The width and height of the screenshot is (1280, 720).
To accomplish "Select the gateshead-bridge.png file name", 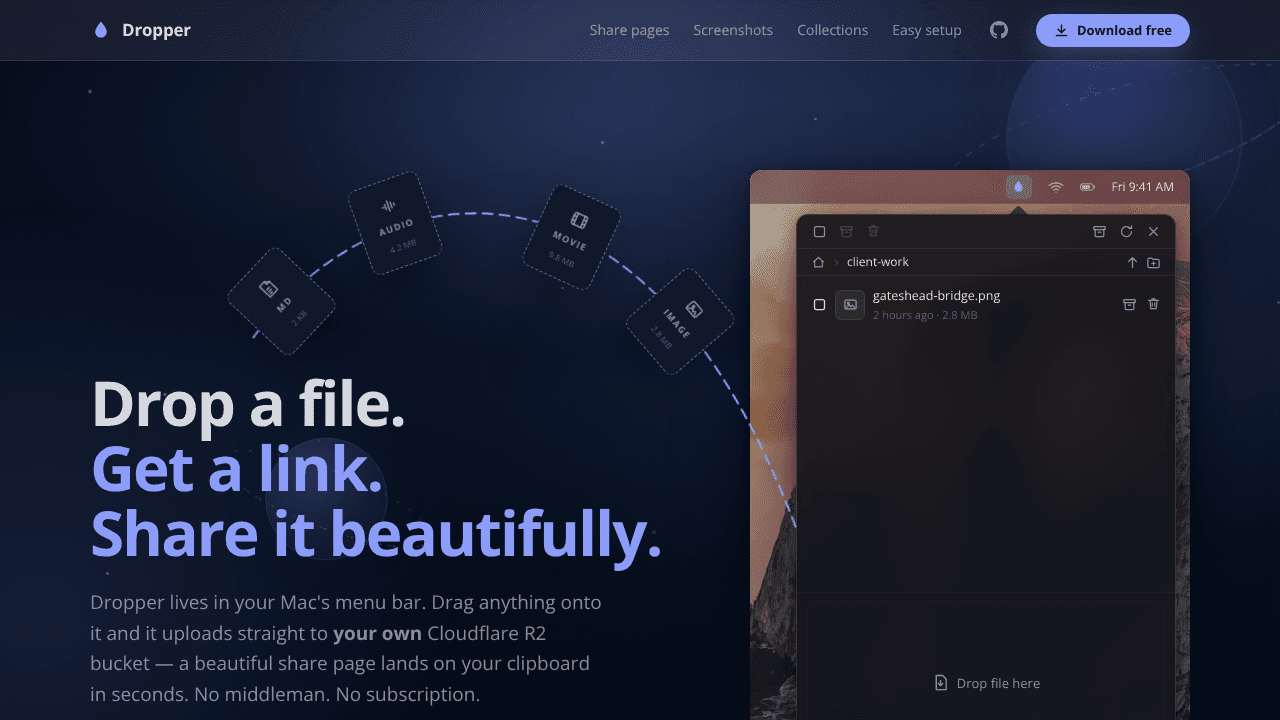I will (936, 296).
